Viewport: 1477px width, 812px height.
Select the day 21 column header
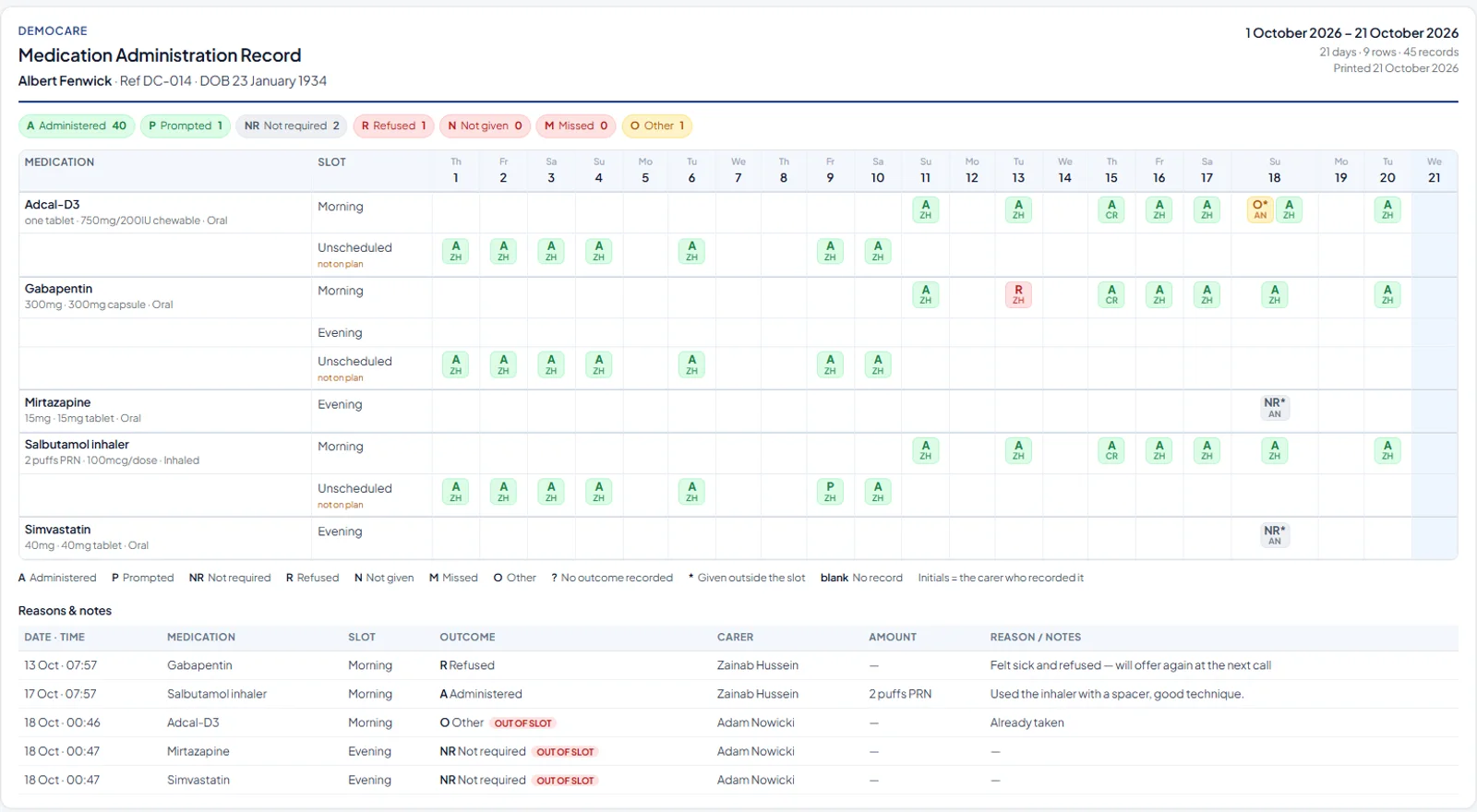coord(1434,171)
